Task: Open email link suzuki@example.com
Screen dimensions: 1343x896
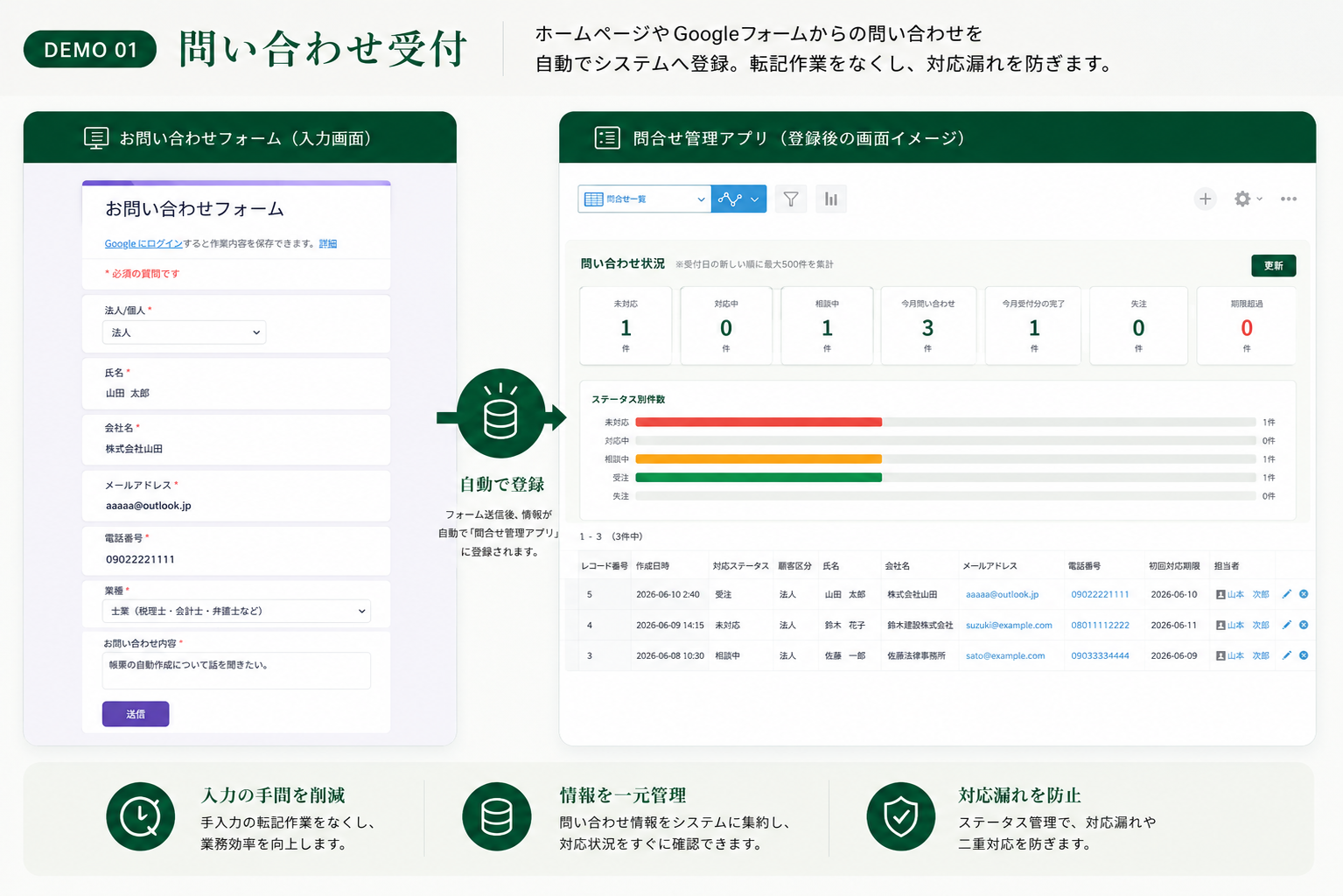Action: [x=1009, y=625]
